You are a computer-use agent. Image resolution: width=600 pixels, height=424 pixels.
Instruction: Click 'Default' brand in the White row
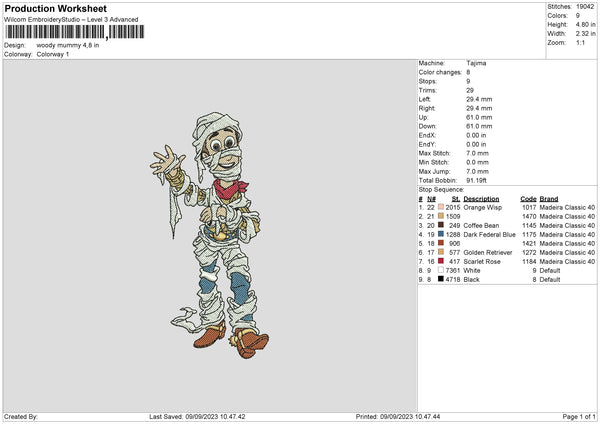click(550, 271)
